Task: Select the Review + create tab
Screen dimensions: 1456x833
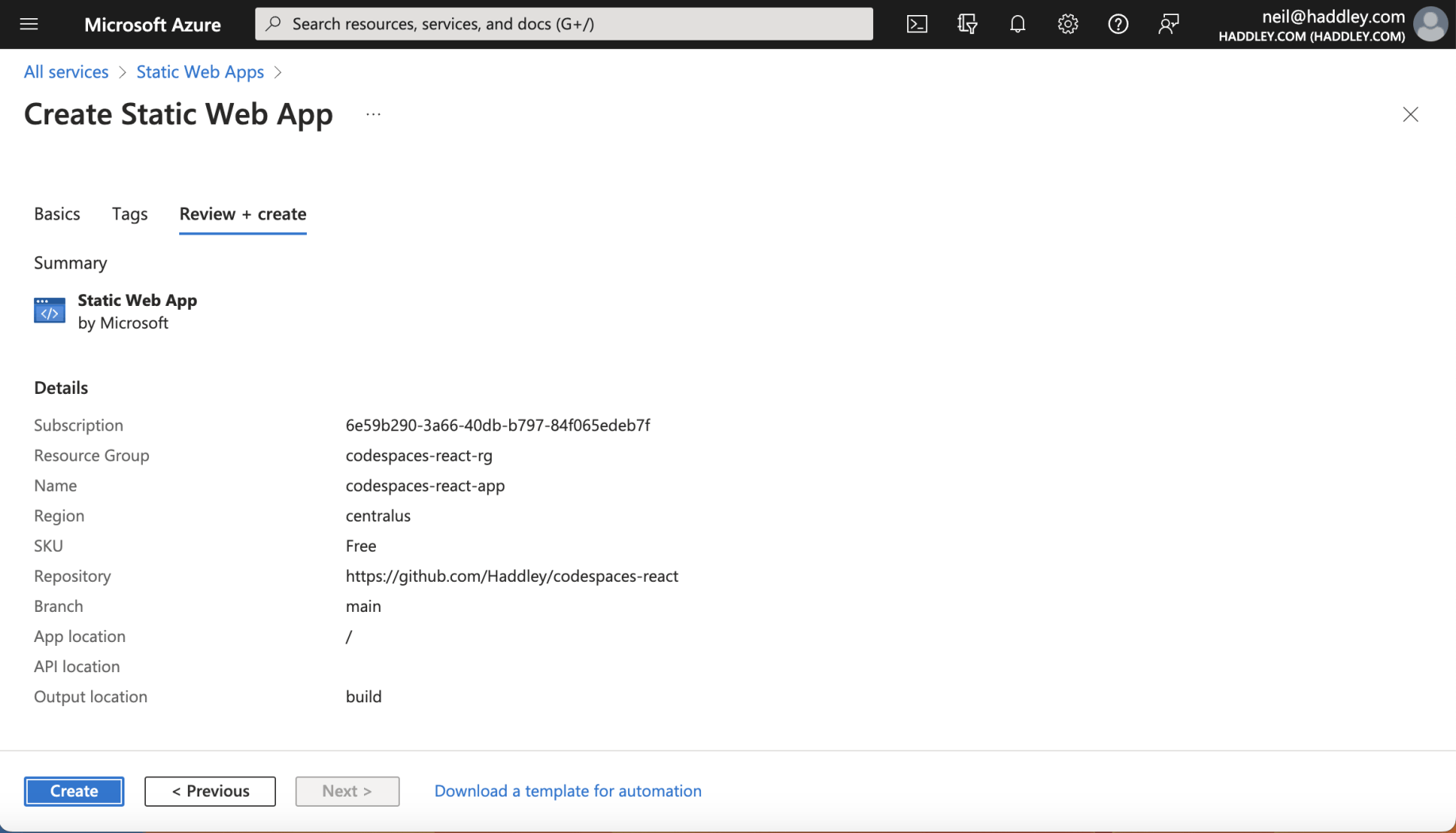Action: 243,214
